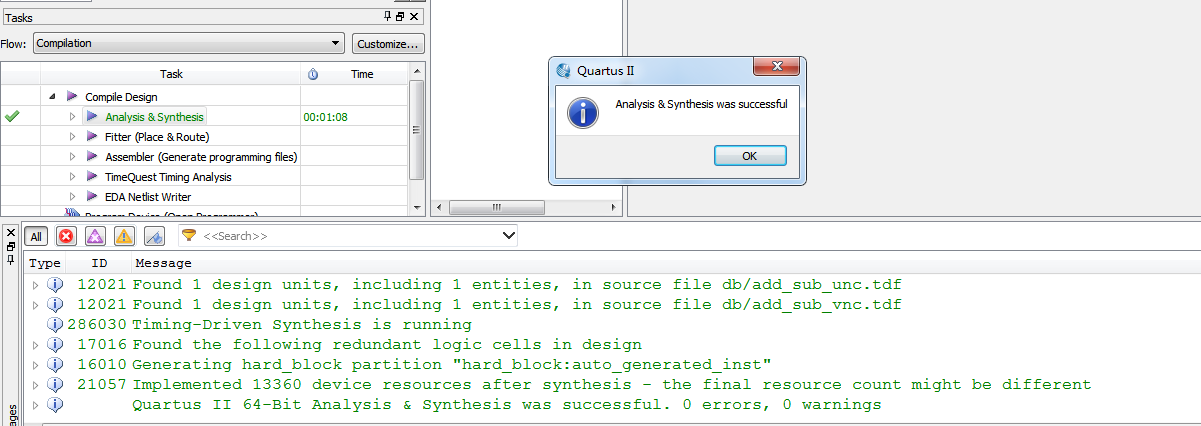Click the Assembler play icon
Viewport: 1201px width, 426px height.
coord(92,157)
